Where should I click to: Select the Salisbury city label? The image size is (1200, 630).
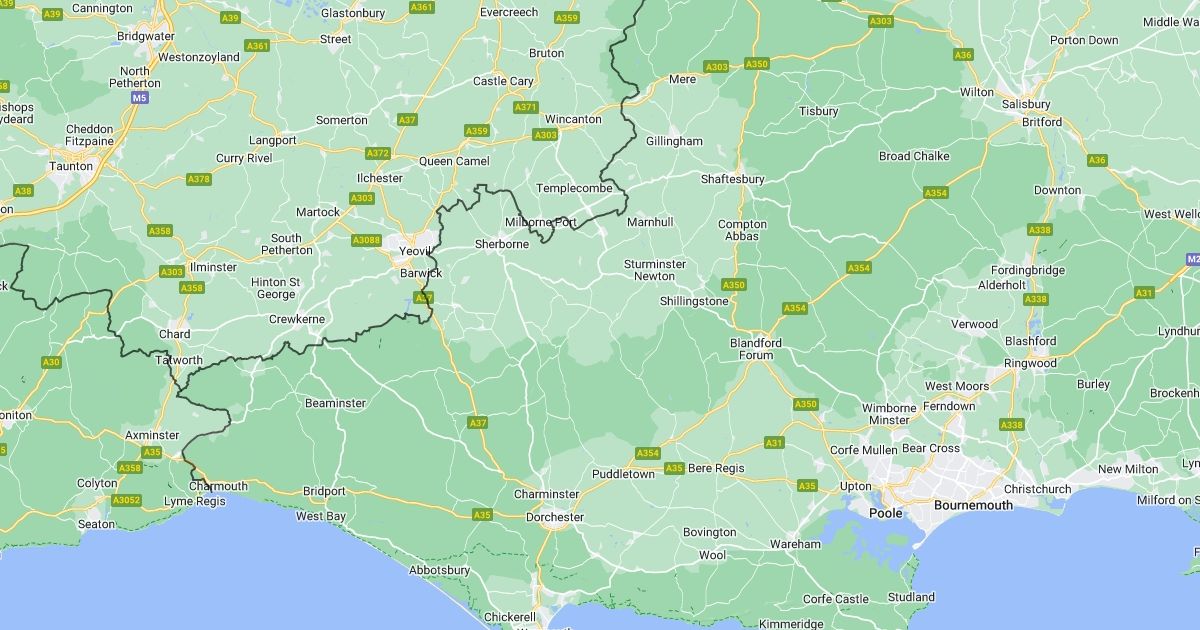point(1026,104)
